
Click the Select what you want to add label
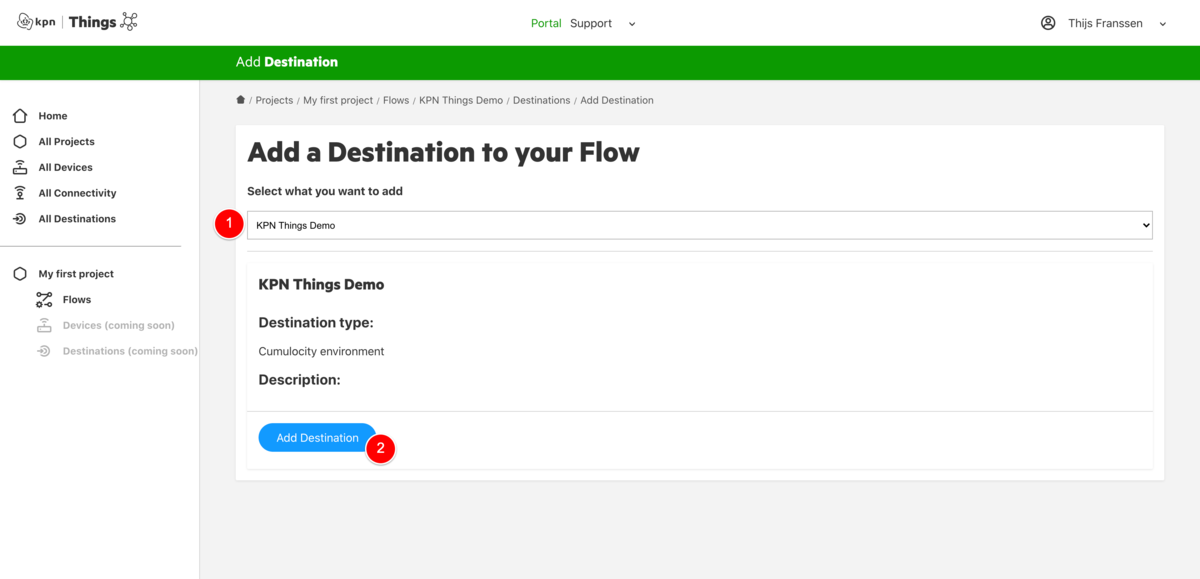pyautogui.click(x=325, y=191)
